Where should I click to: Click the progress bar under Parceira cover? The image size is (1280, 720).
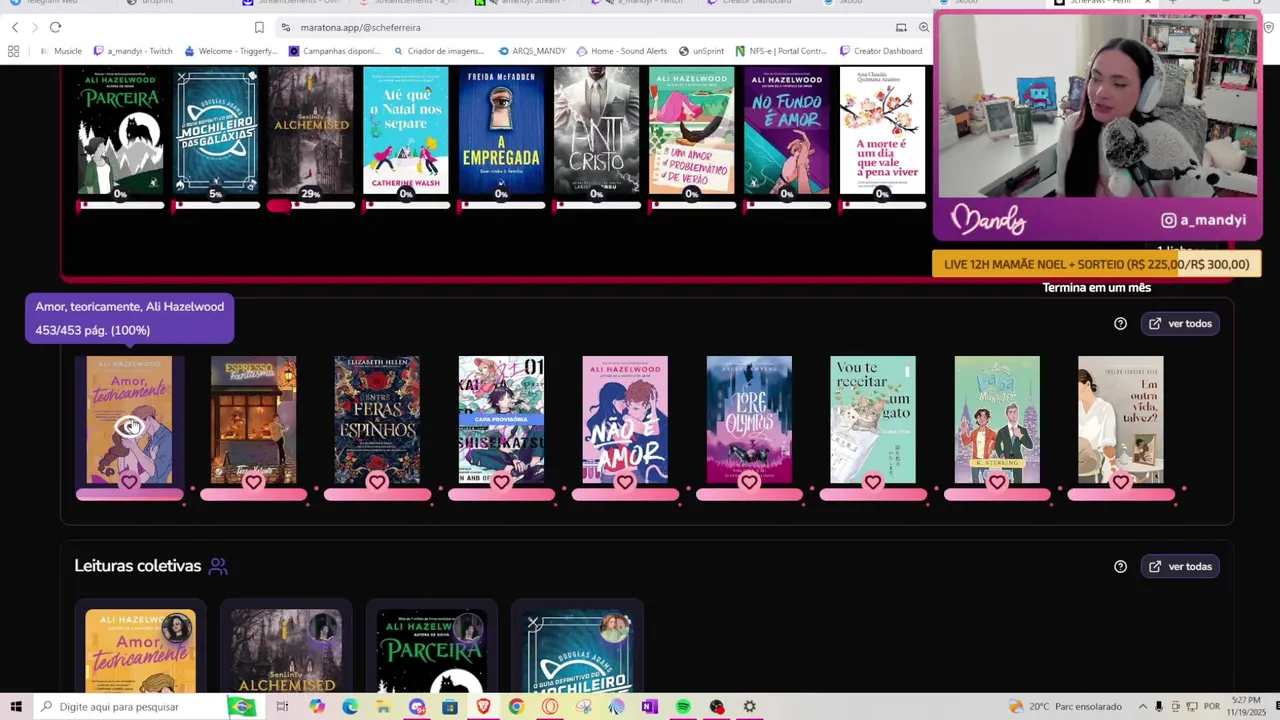pyautogui.click(x=120, y=205)
